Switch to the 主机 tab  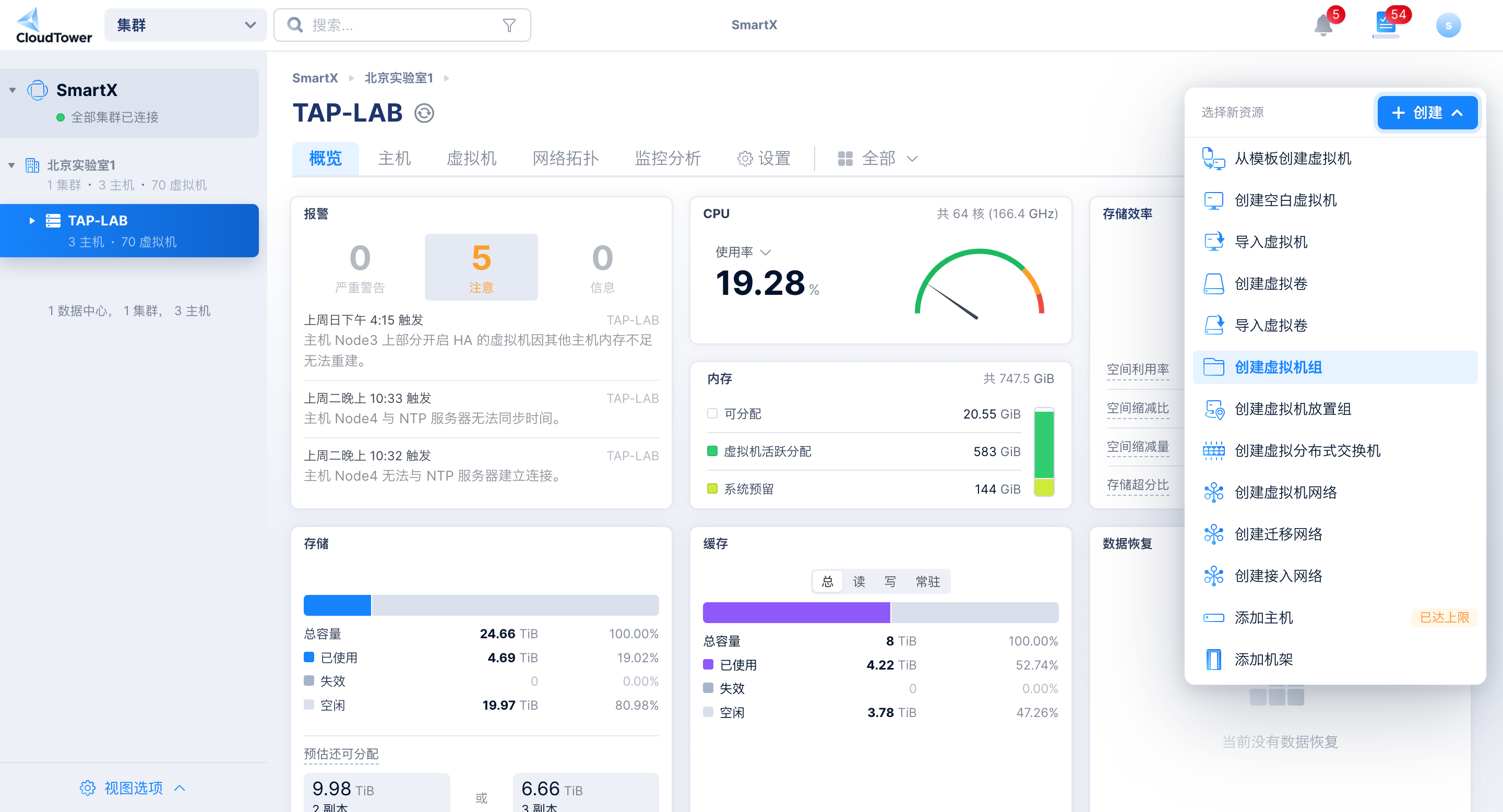coord(395,158)
